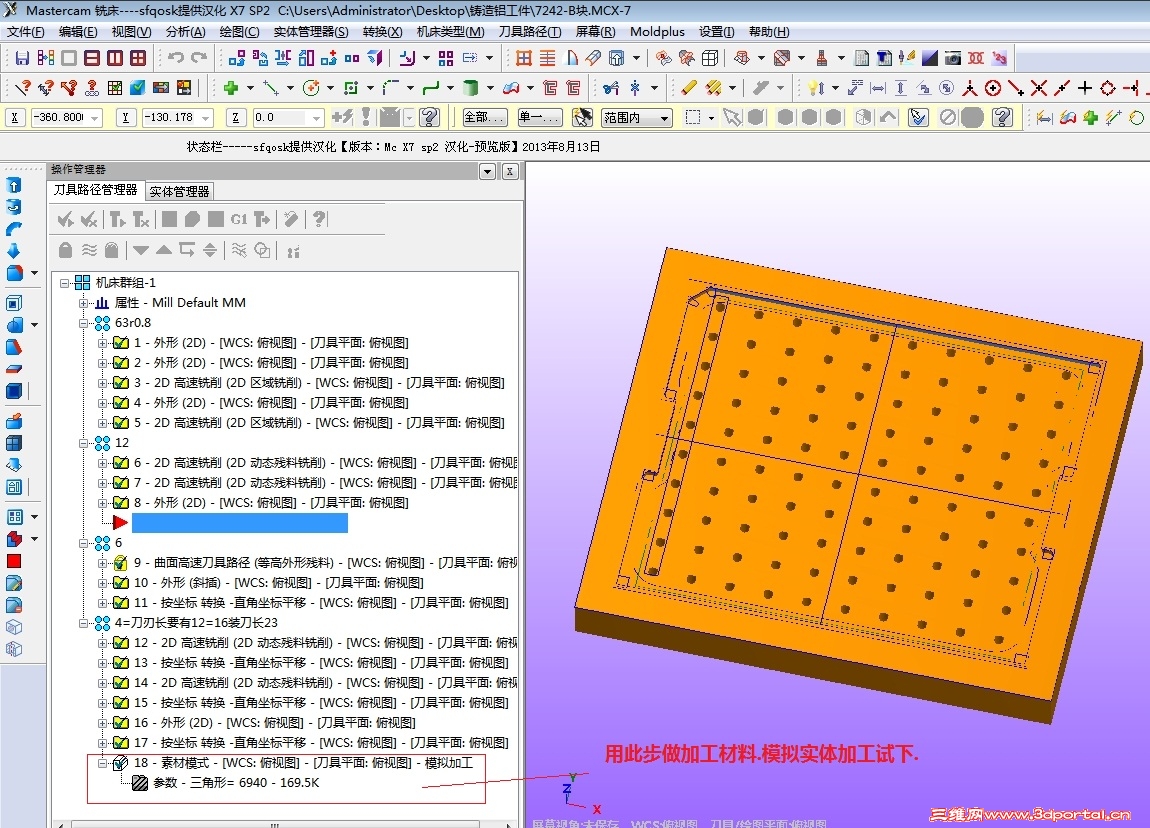Click the light bulb hide entity icon
The height and width of the screenshot is (828, 1150).
click(814, 88)
